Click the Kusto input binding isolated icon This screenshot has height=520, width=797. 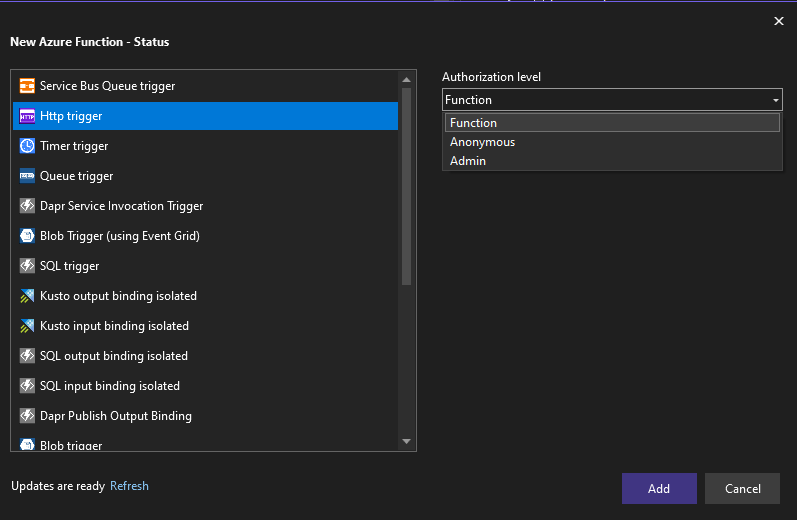[27, 326]
